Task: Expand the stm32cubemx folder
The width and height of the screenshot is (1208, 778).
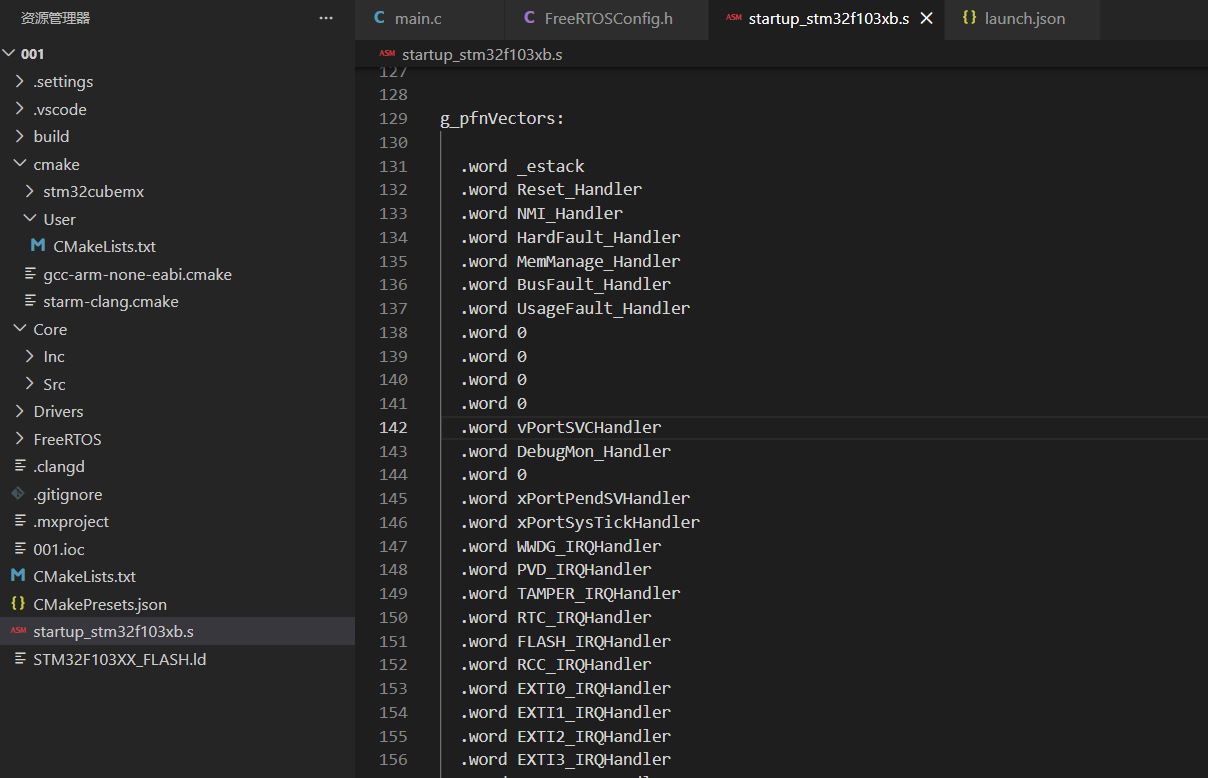Action: [30, 191]
